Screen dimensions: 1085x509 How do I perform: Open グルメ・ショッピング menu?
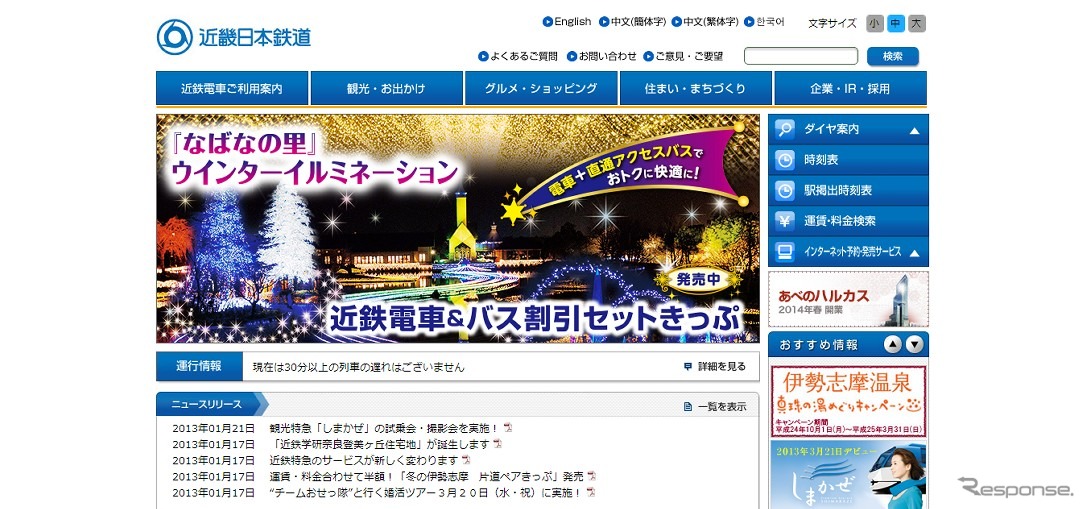(541, 89)
